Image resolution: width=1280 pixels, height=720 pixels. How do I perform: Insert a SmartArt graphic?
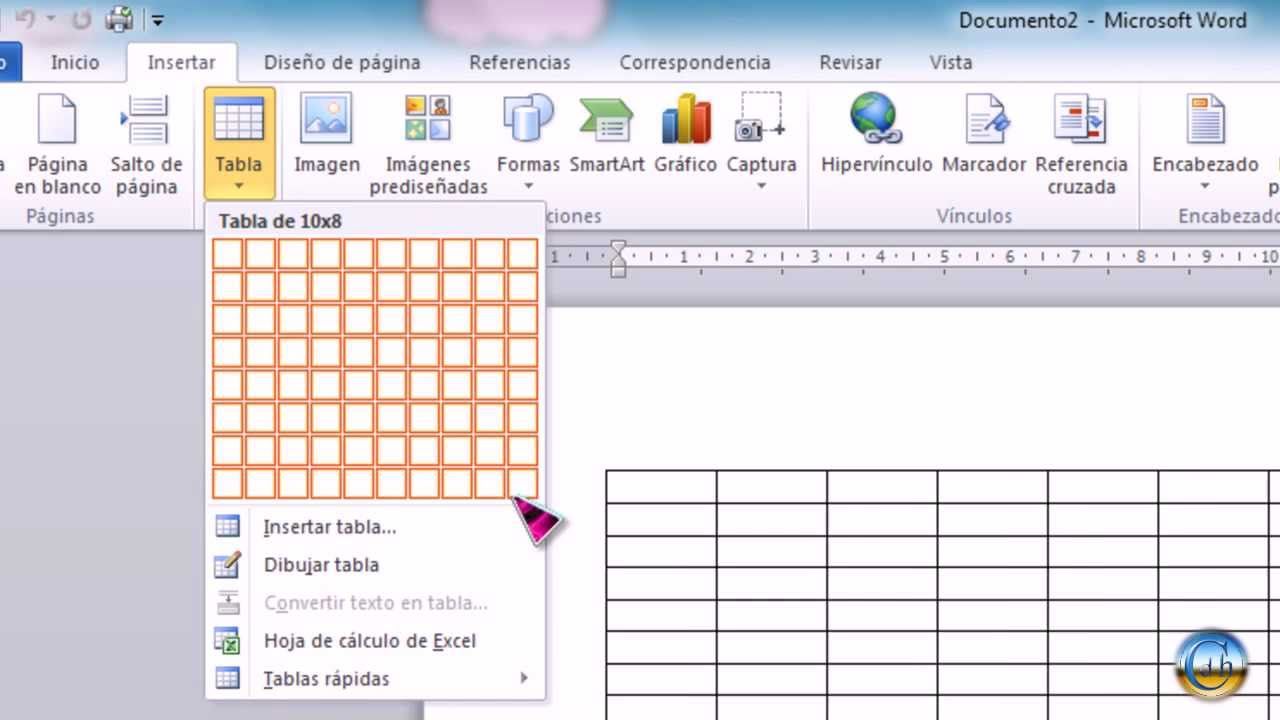pyautogui.click(x=607, y=133)
